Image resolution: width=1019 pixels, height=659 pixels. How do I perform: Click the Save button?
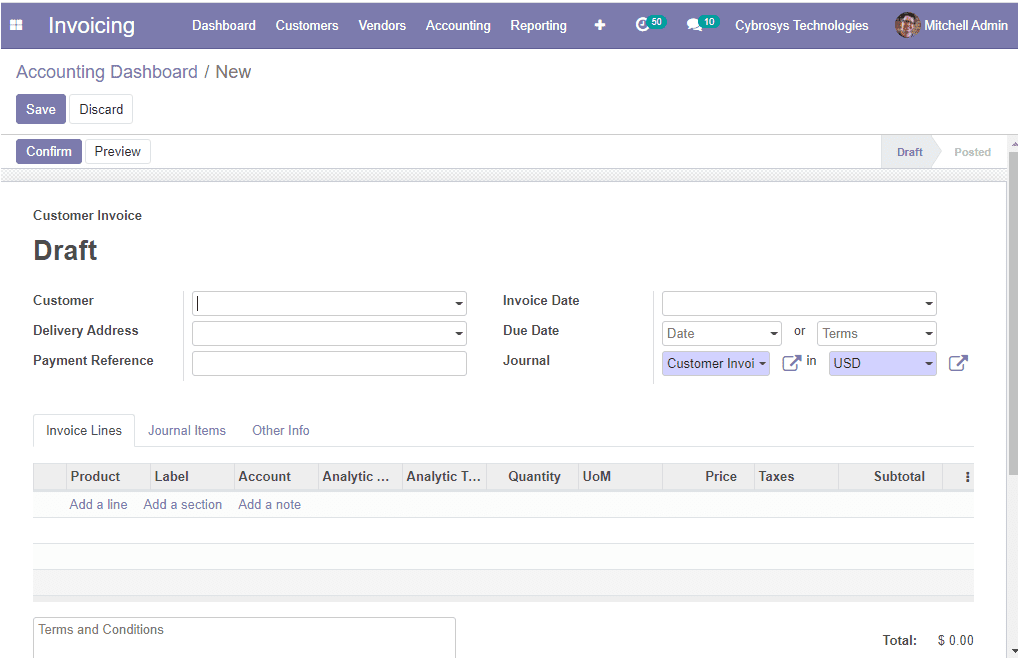pos(41,109)
